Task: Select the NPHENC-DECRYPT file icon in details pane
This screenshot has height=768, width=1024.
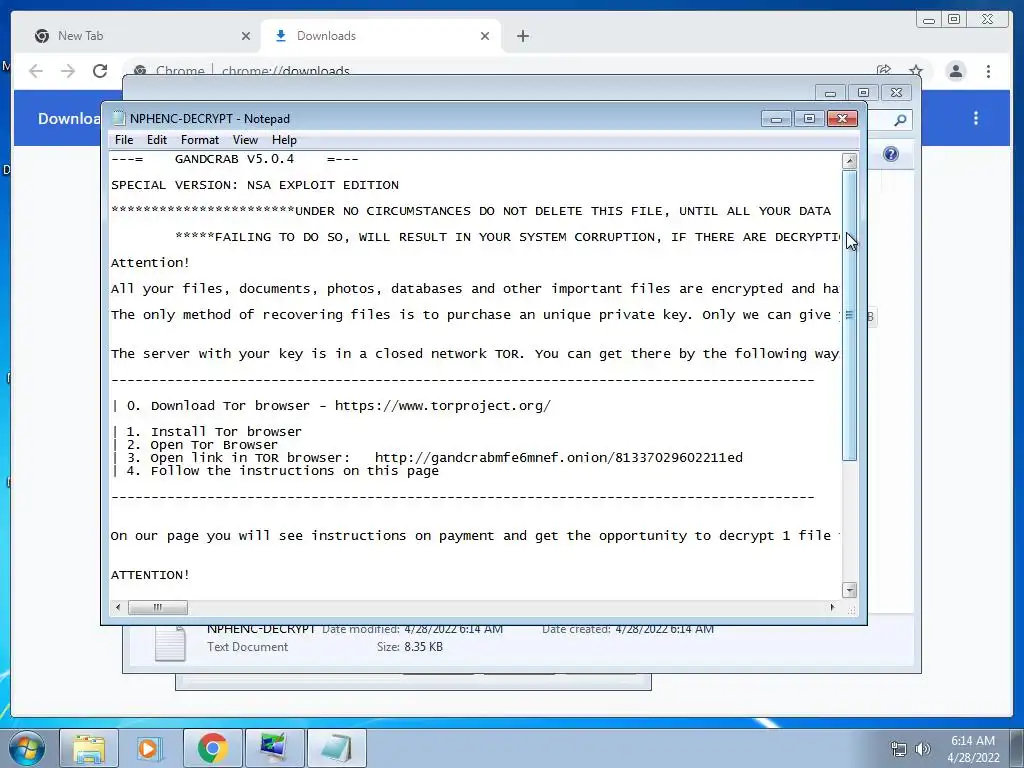Action: click(x=170, y=643)
